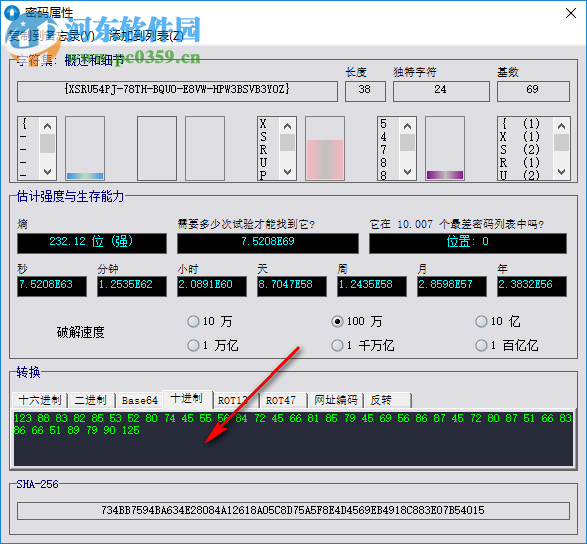
Task: Click the seconds value 7.5208E63
Action: [52, 286]
